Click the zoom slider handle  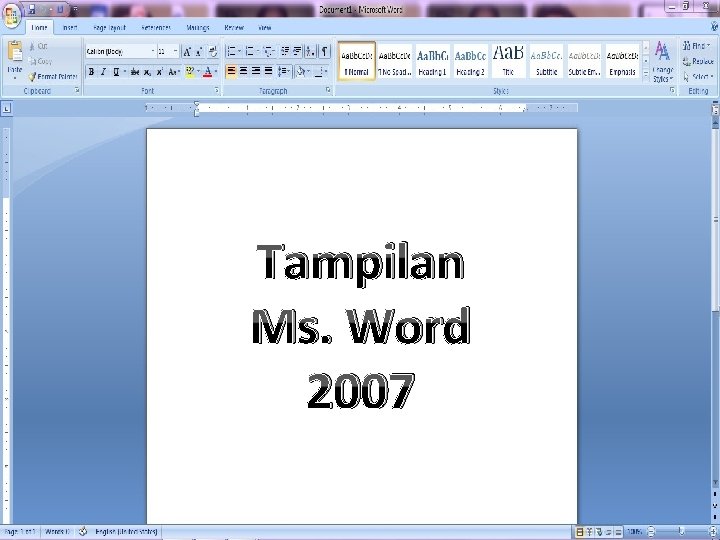[681, 531]
